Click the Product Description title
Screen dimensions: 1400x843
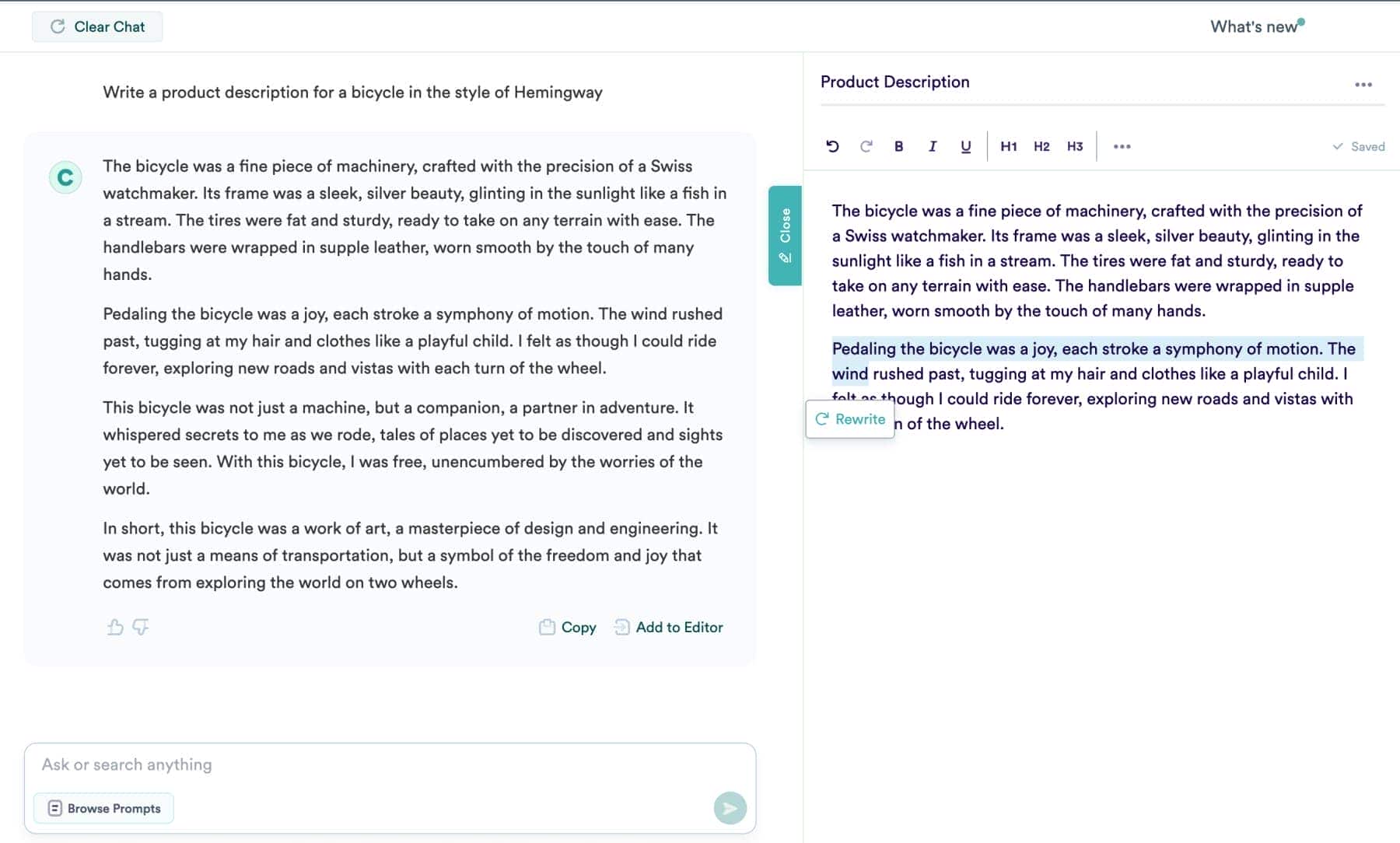point(894,82)
